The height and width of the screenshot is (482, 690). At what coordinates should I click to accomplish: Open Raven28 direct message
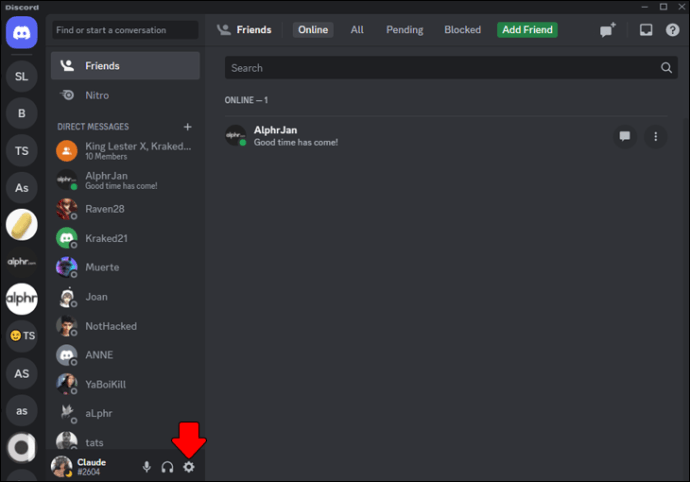125,209
